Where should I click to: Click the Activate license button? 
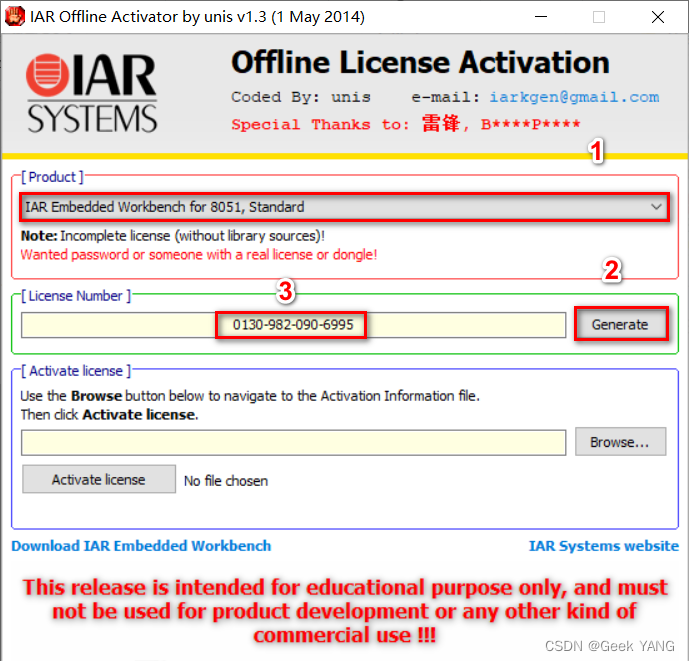point(99,479)
